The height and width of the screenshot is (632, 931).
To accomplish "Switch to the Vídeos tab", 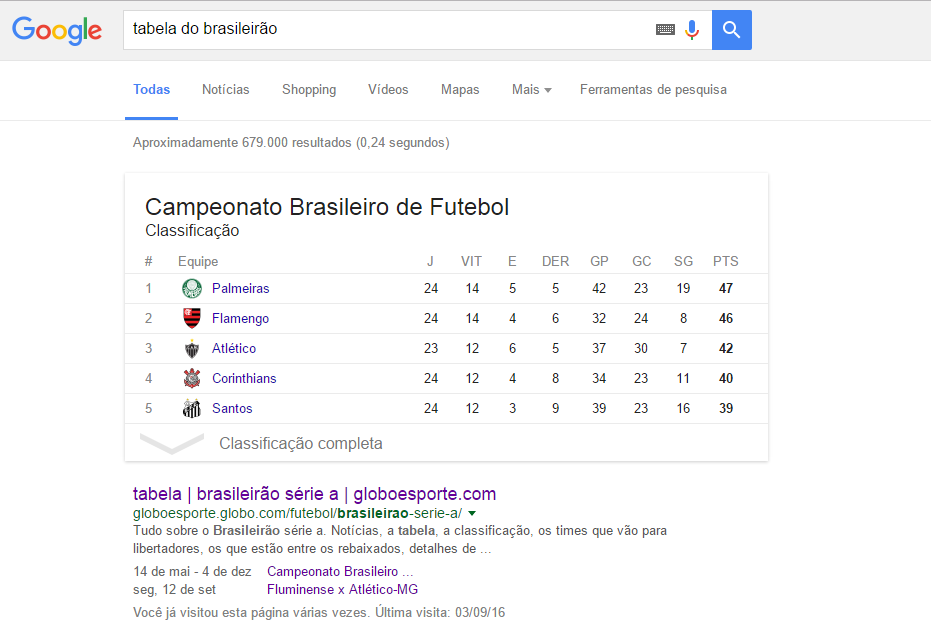I will pyautogui.click(x=388, y=90).
